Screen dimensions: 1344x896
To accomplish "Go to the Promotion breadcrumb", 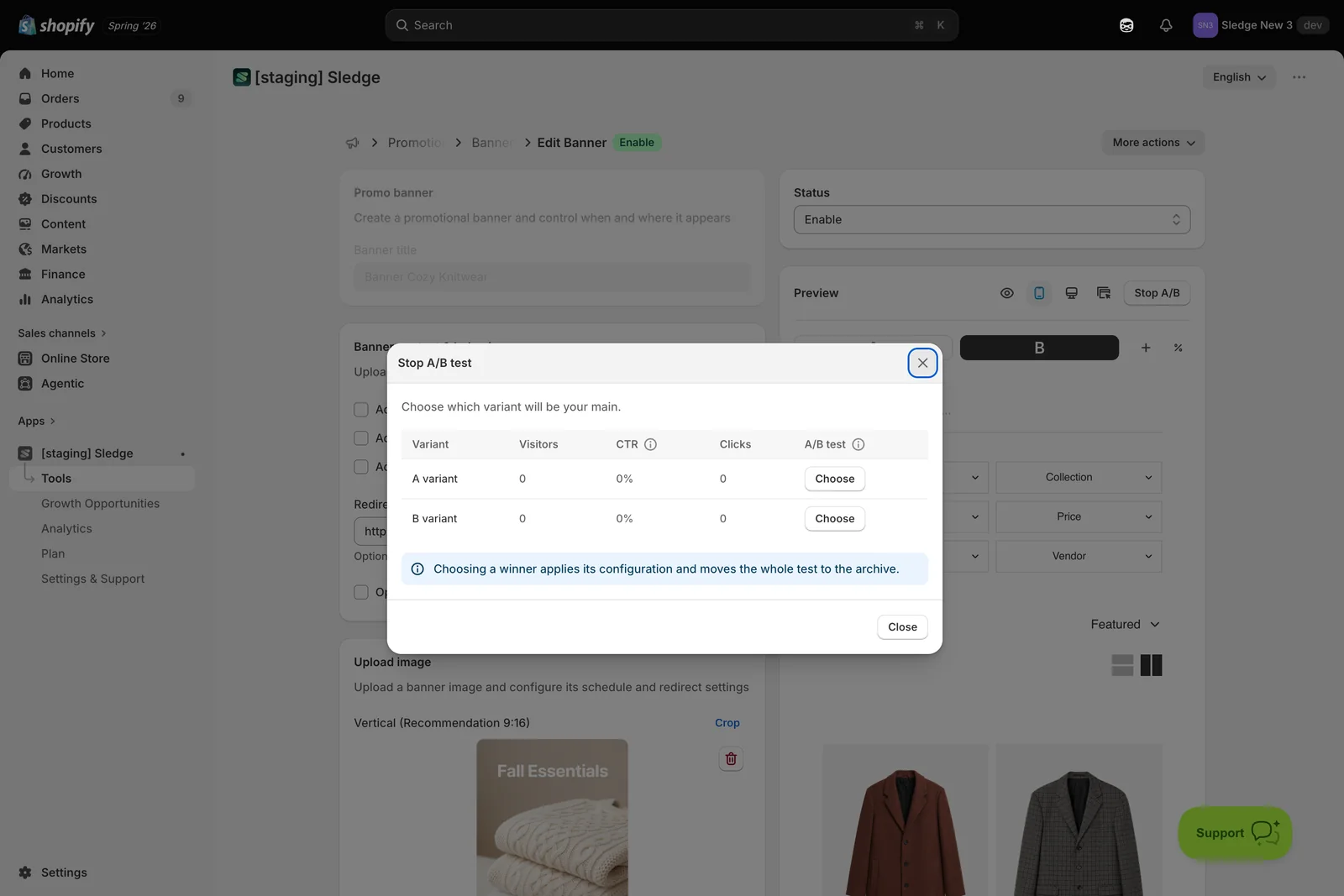I will (x=416, y=143).
